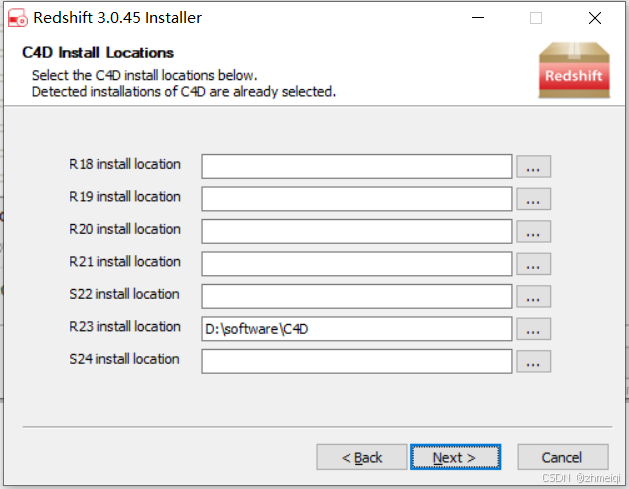Click the 'R21 install location' label
The height and width of the screenshot is (489, 629).
coord(125,262)
